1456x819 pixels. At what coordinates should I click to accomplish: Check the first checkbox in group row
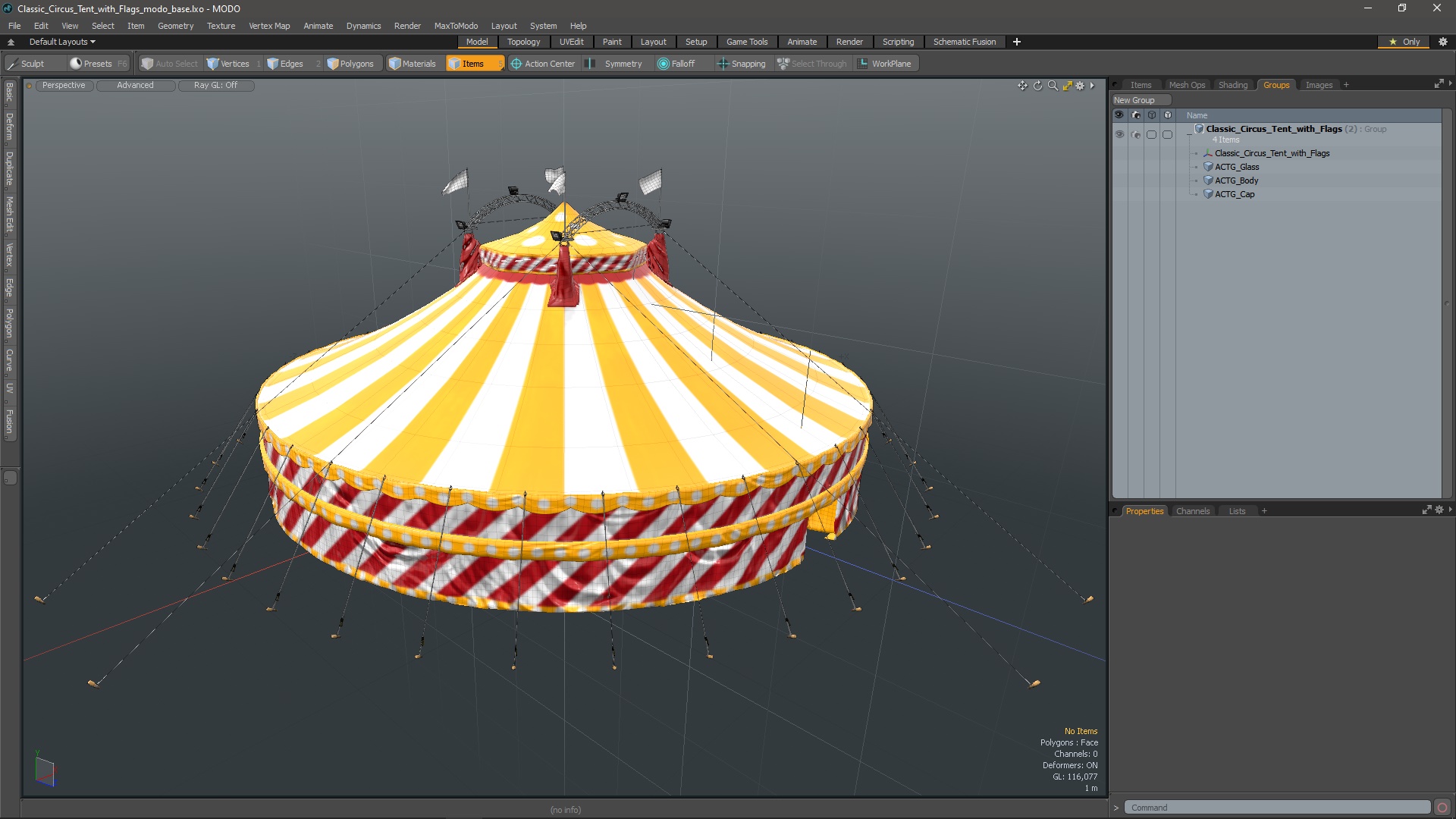click(1151, 134)
